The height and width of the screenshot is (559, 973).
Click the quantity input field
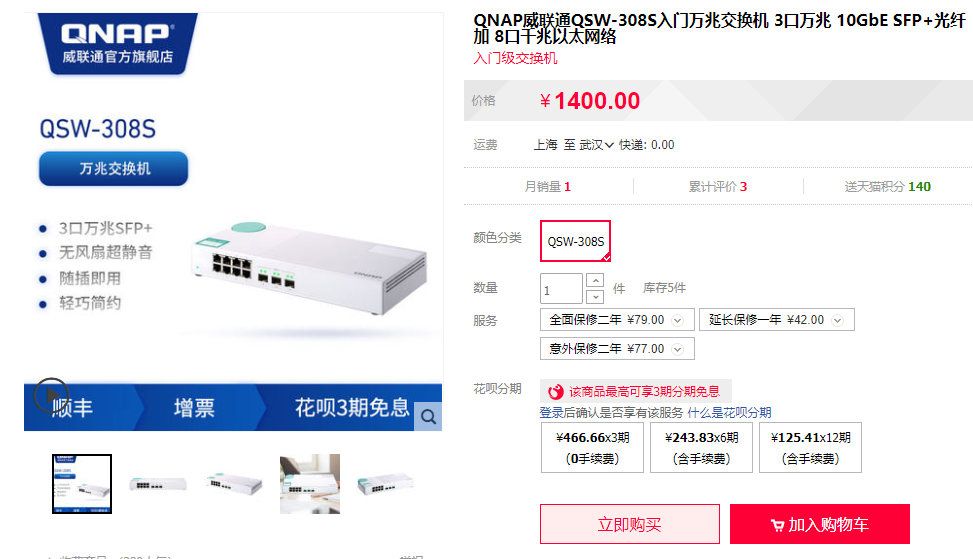click(x=561, y=288)
